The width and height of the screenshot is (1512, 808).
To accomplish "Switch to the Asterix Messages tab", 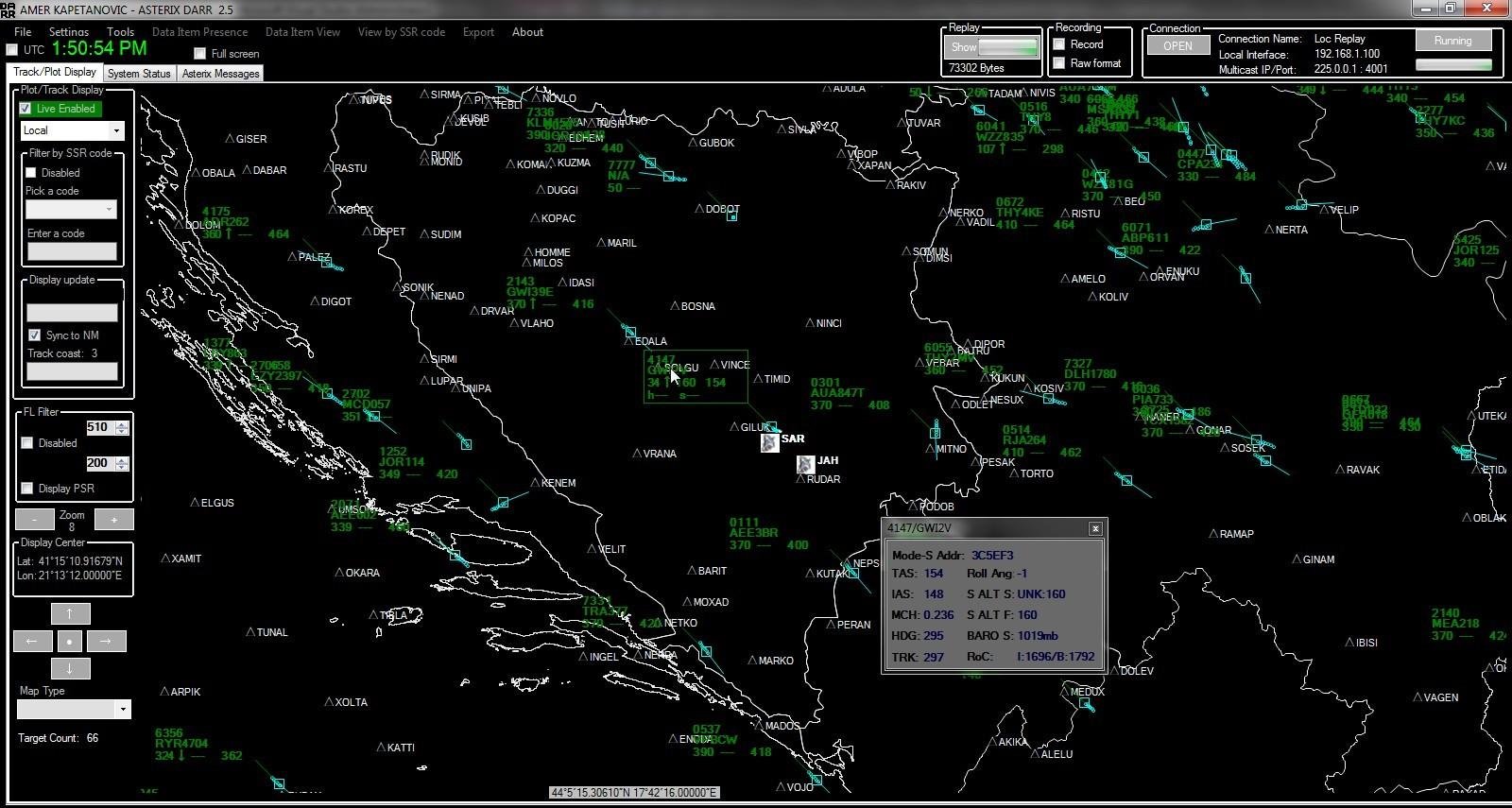I will [x=220, y=74].
